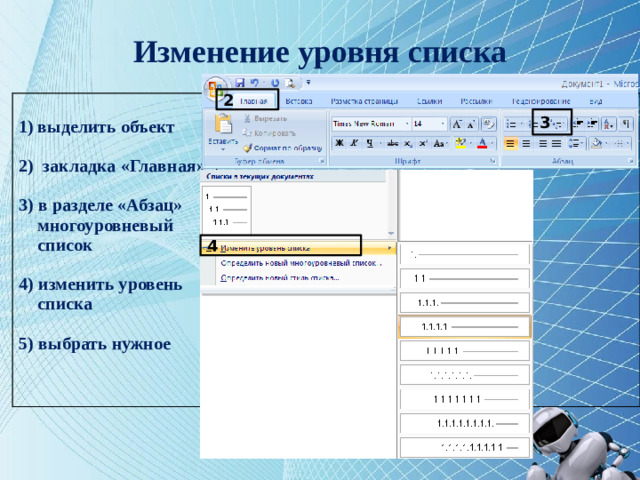Clear formatting with eraser icon
Screen dimensions: 640x480
(489, 124)
